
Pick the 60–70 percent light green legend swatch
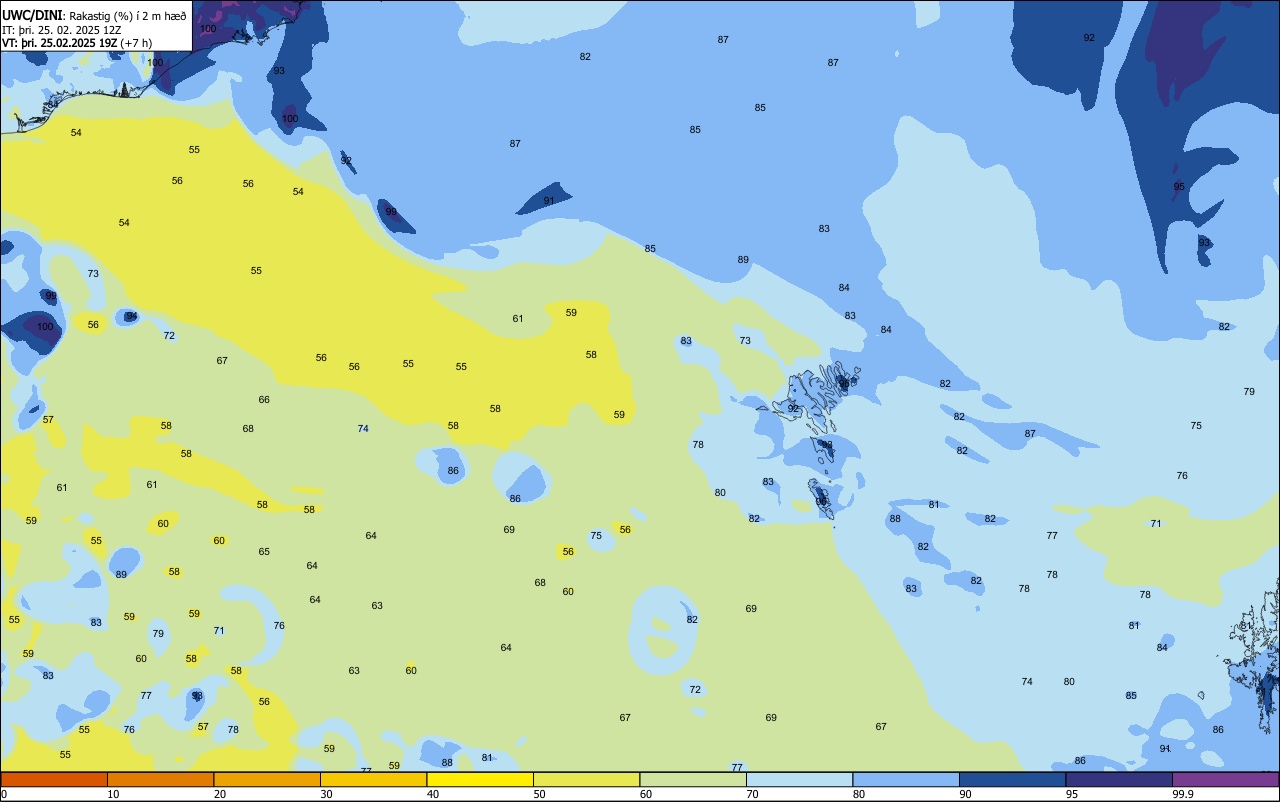[693, 779]
